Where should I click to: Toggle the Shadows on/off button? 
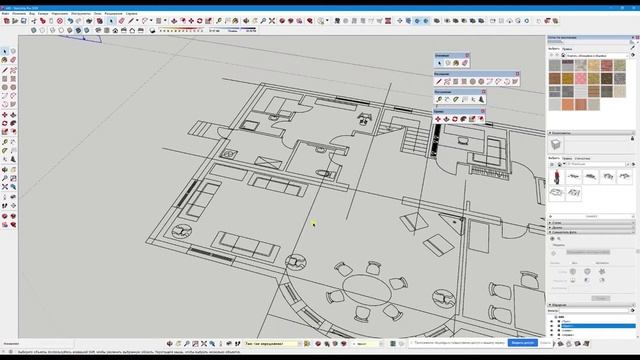tap(152, 31)
